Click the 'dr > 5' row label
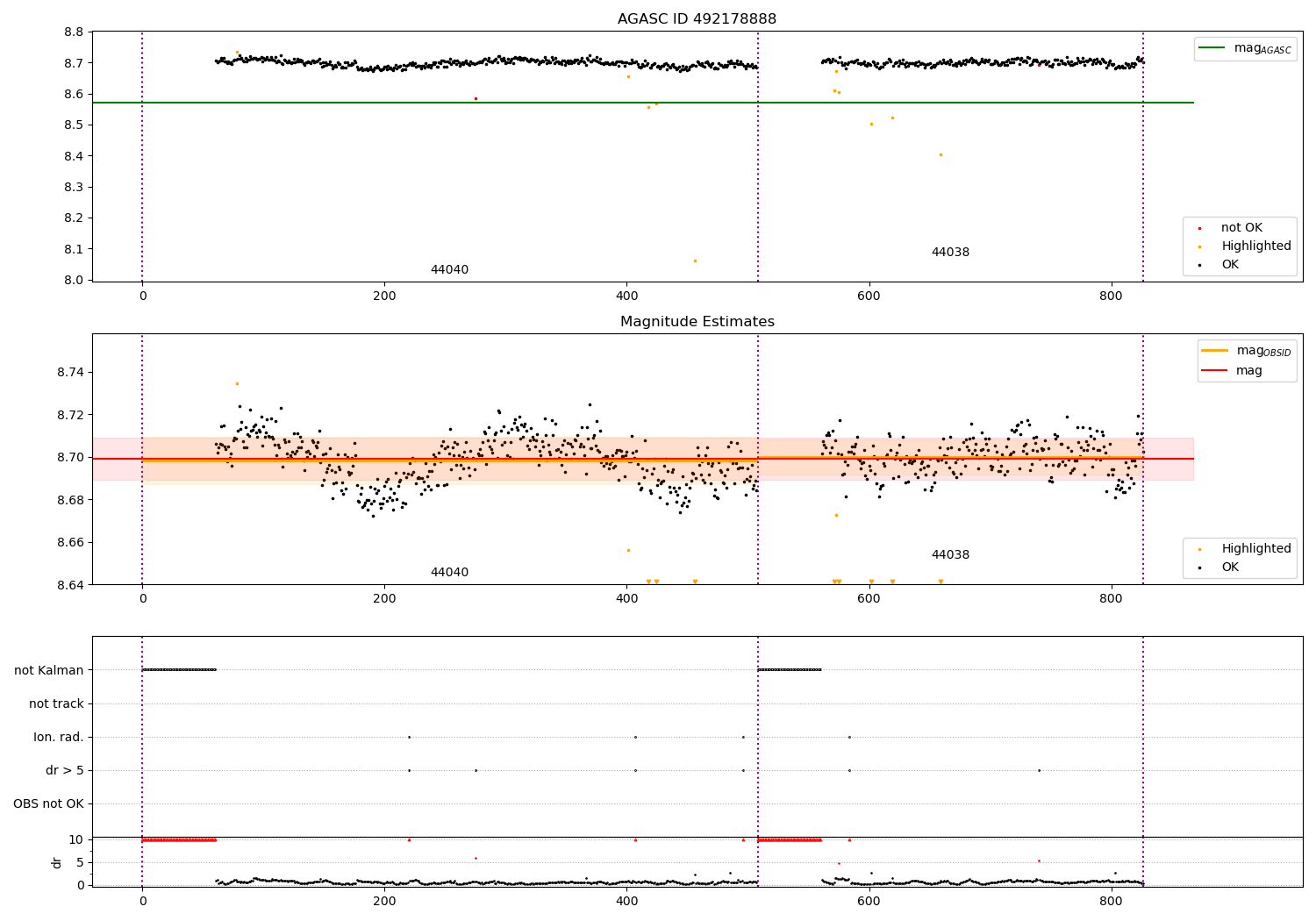1316x921 pixels. click(65, 771)
